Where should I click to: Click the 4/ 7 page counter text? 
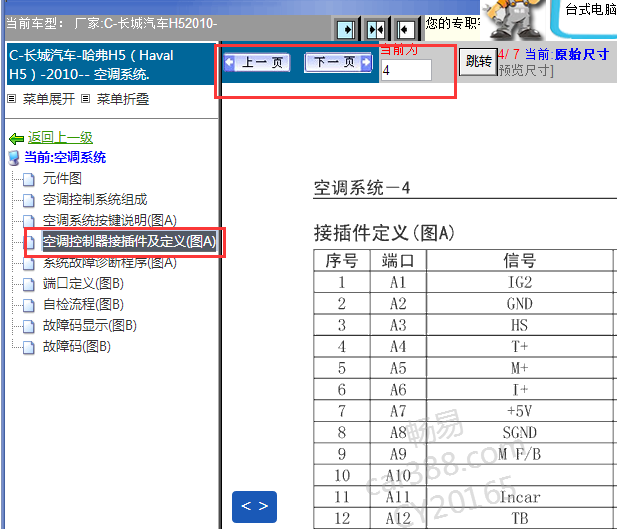(x=509, y=54)
